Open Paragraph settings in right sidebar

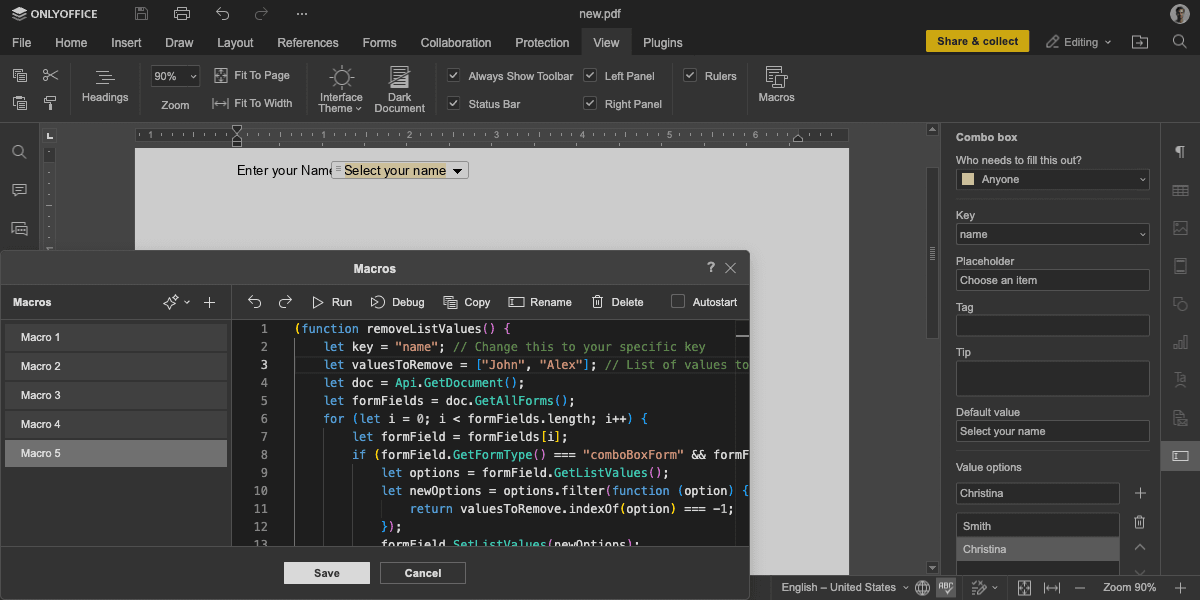tap(1180, 152)
